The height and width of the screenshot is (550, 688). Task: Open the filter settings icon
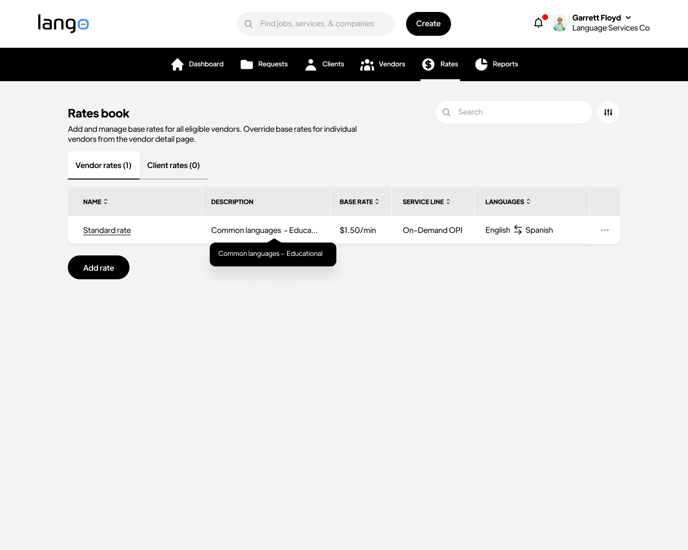point(608,112)
